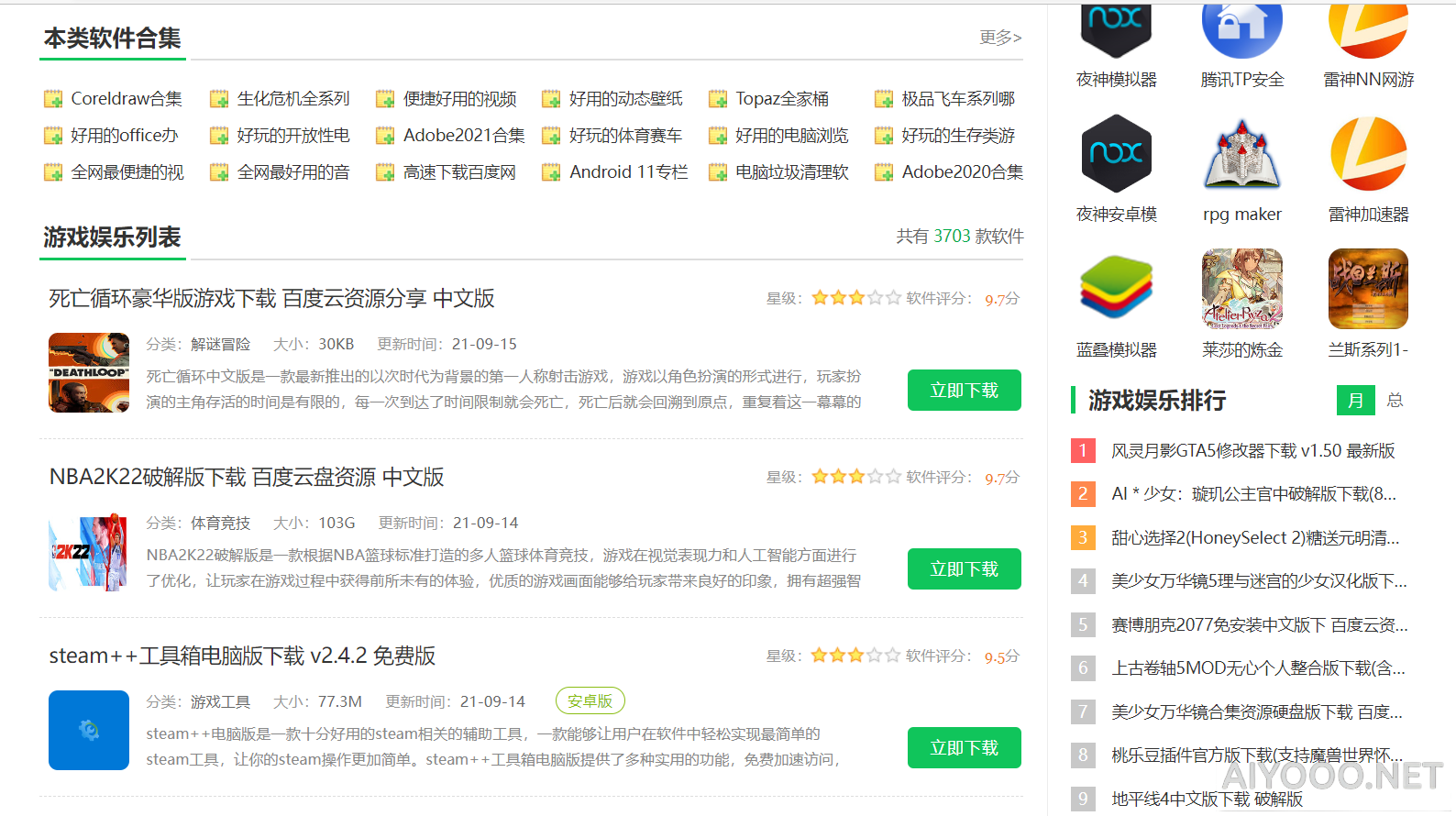
Task: Click the folder icon beside 好玩的体育赛车
Action: point(551,136)
